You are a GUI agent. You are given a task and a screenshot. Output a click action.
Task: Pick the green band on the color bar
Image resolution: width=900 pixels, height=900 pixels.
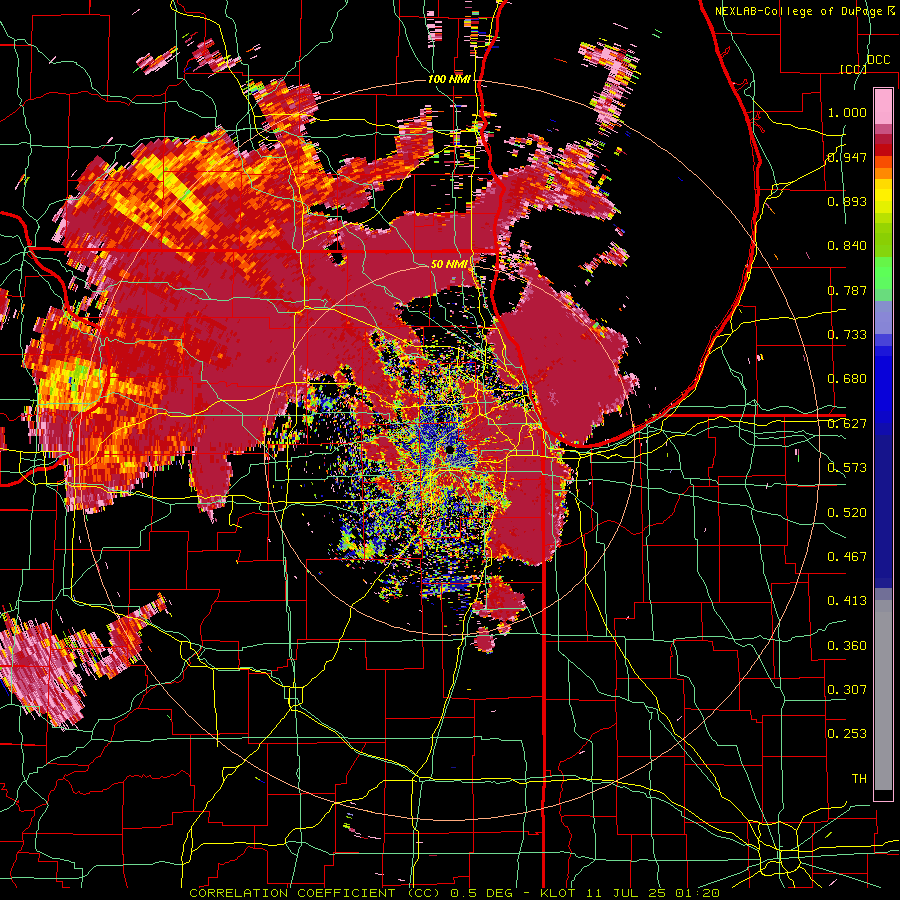[x=883, y=274]
